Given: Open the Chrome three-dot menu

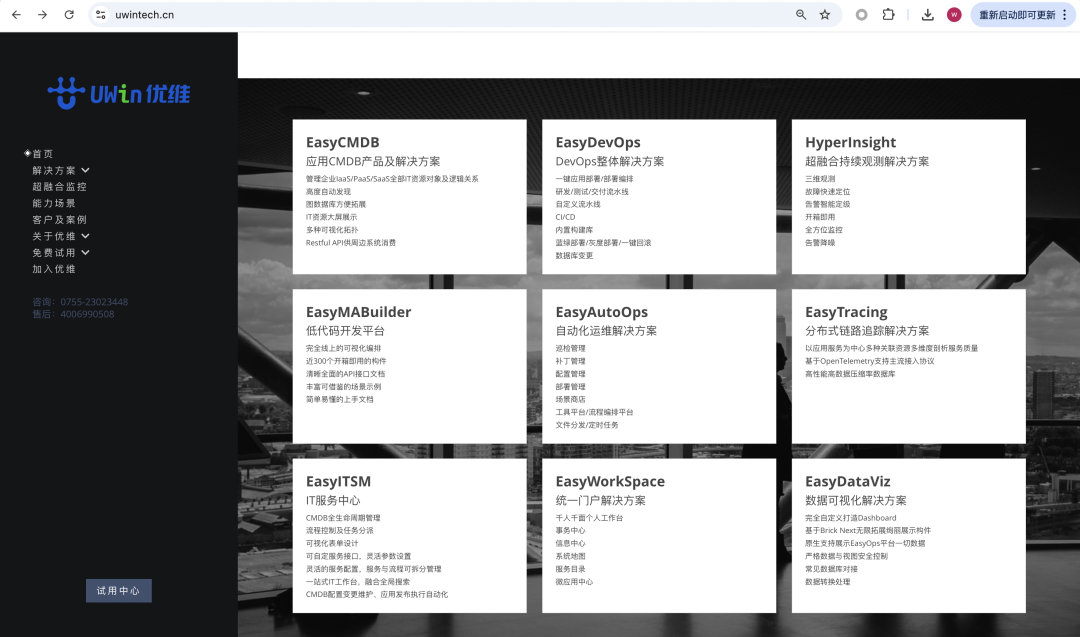Looking at the screenshot, I should pos(1065,14).
